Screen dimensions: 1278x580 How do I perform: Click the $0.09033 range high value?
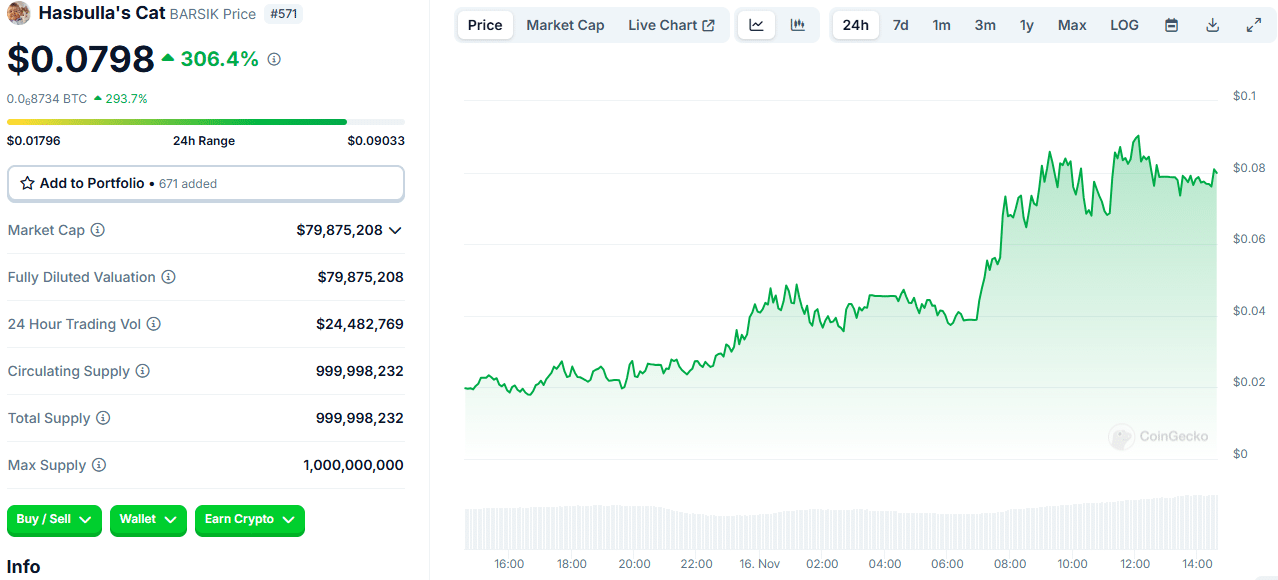[x=376, y=141]
